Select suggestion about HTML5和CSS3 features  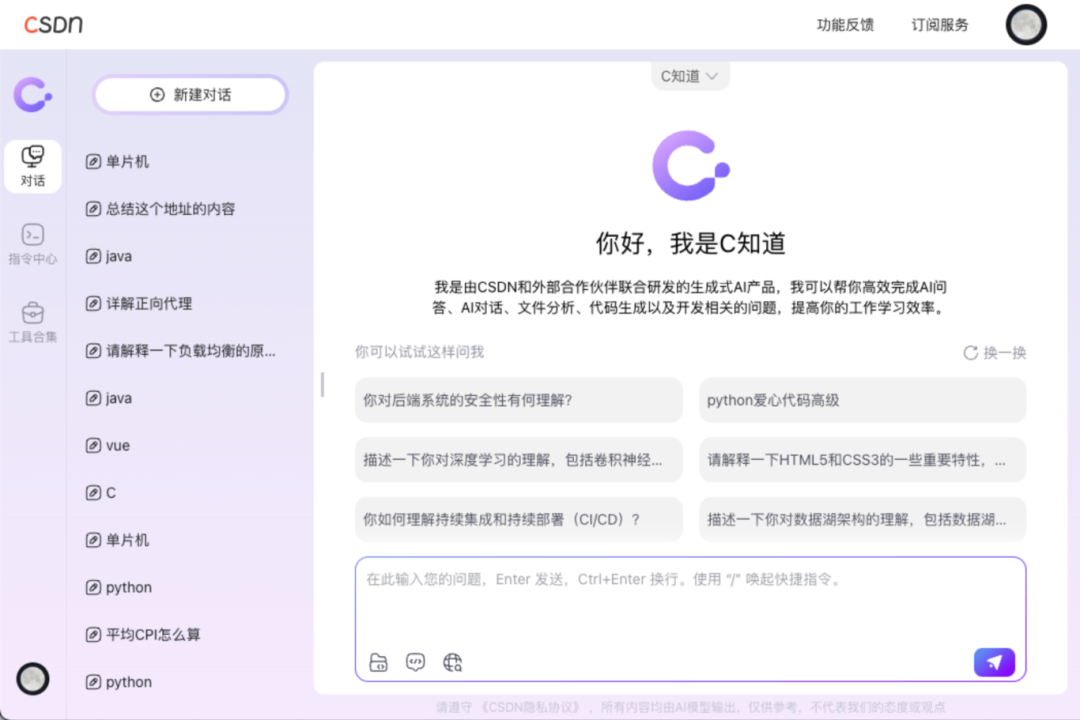coord(862,460)
